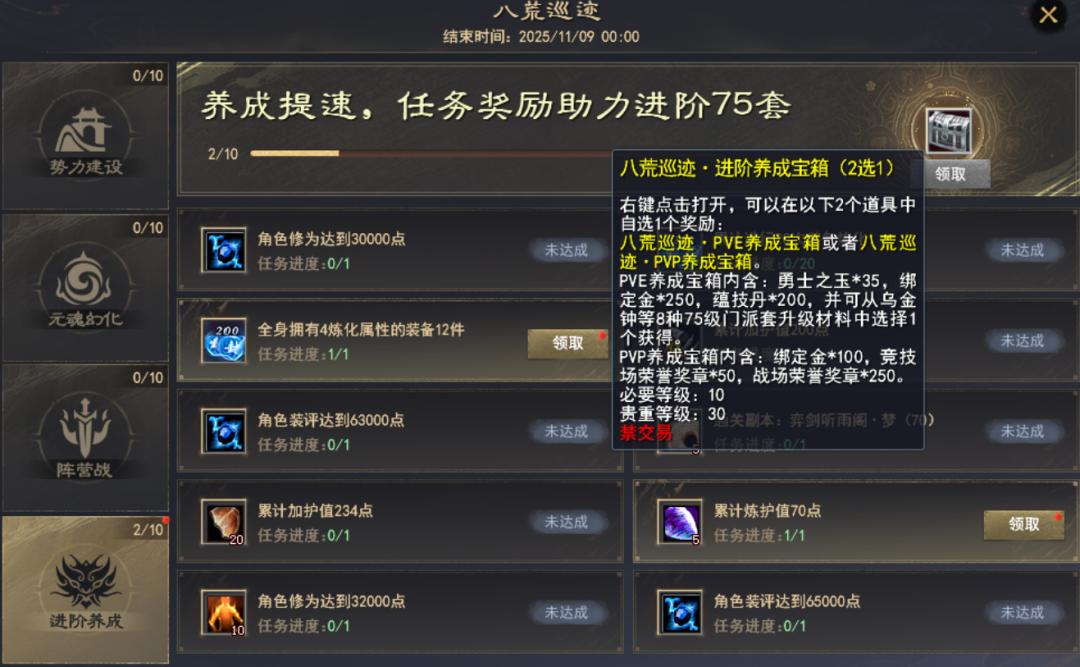Claim reward for 全身拥有4炼化属性的装备12件
This screenshot has width=1080, height=667.
568,343
